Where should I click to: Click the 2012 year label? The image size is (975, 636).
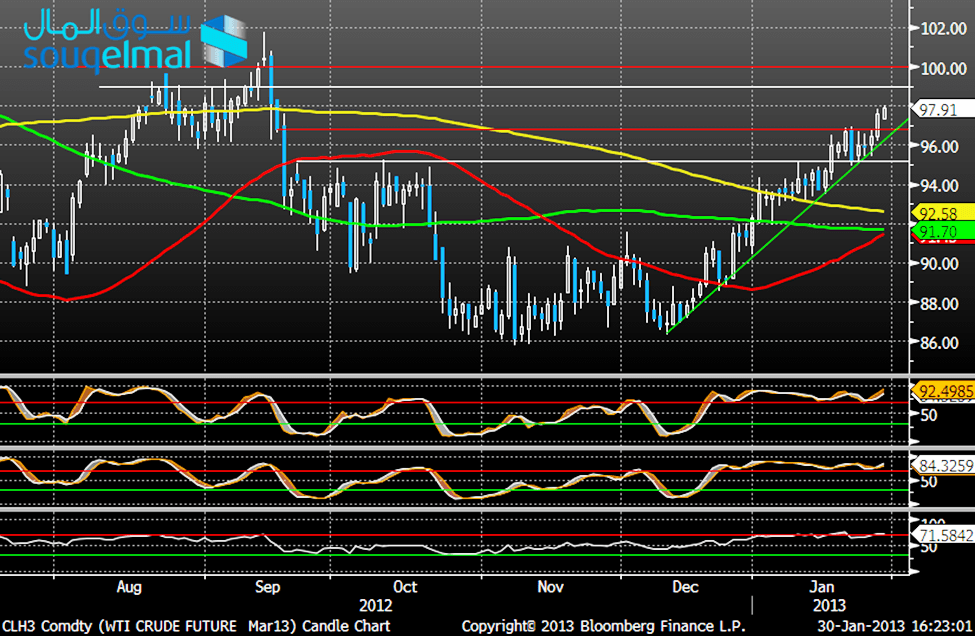tap(376, 606)
